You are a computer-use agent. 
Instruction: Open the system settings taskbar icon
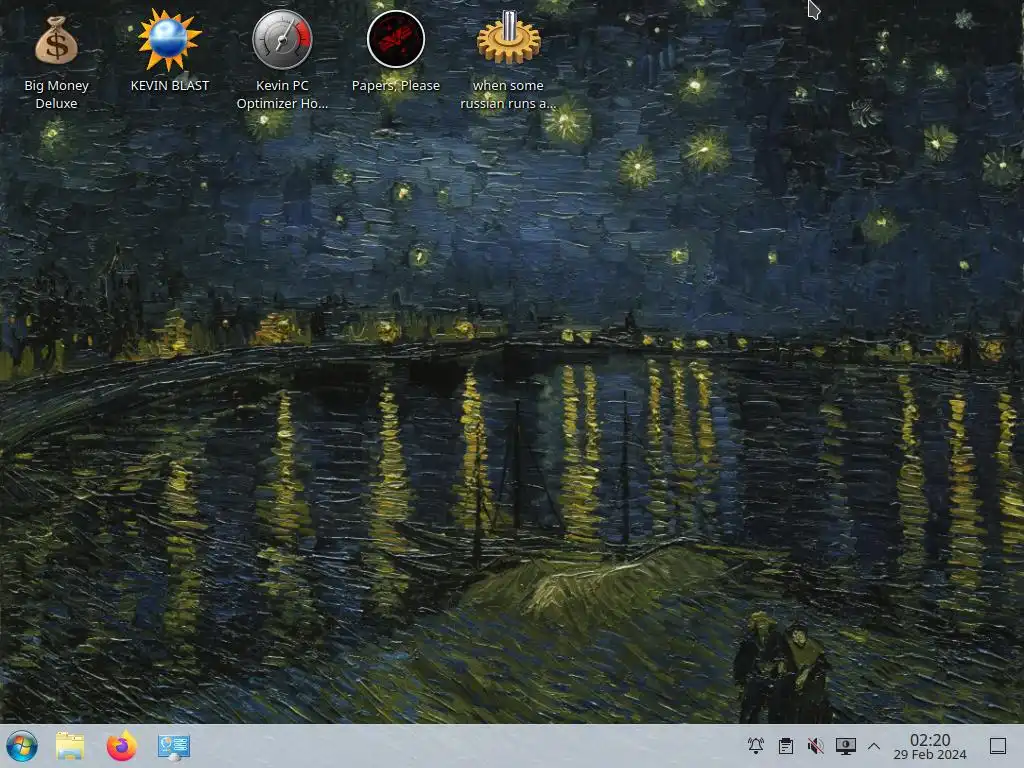[x=174, y=746]
